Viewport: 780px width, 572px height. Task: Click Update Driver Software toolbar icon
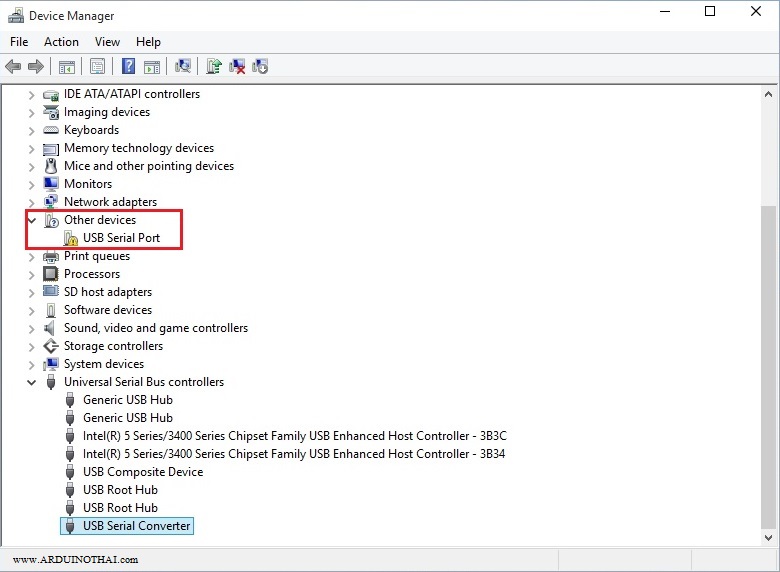[x=213, y=66]
